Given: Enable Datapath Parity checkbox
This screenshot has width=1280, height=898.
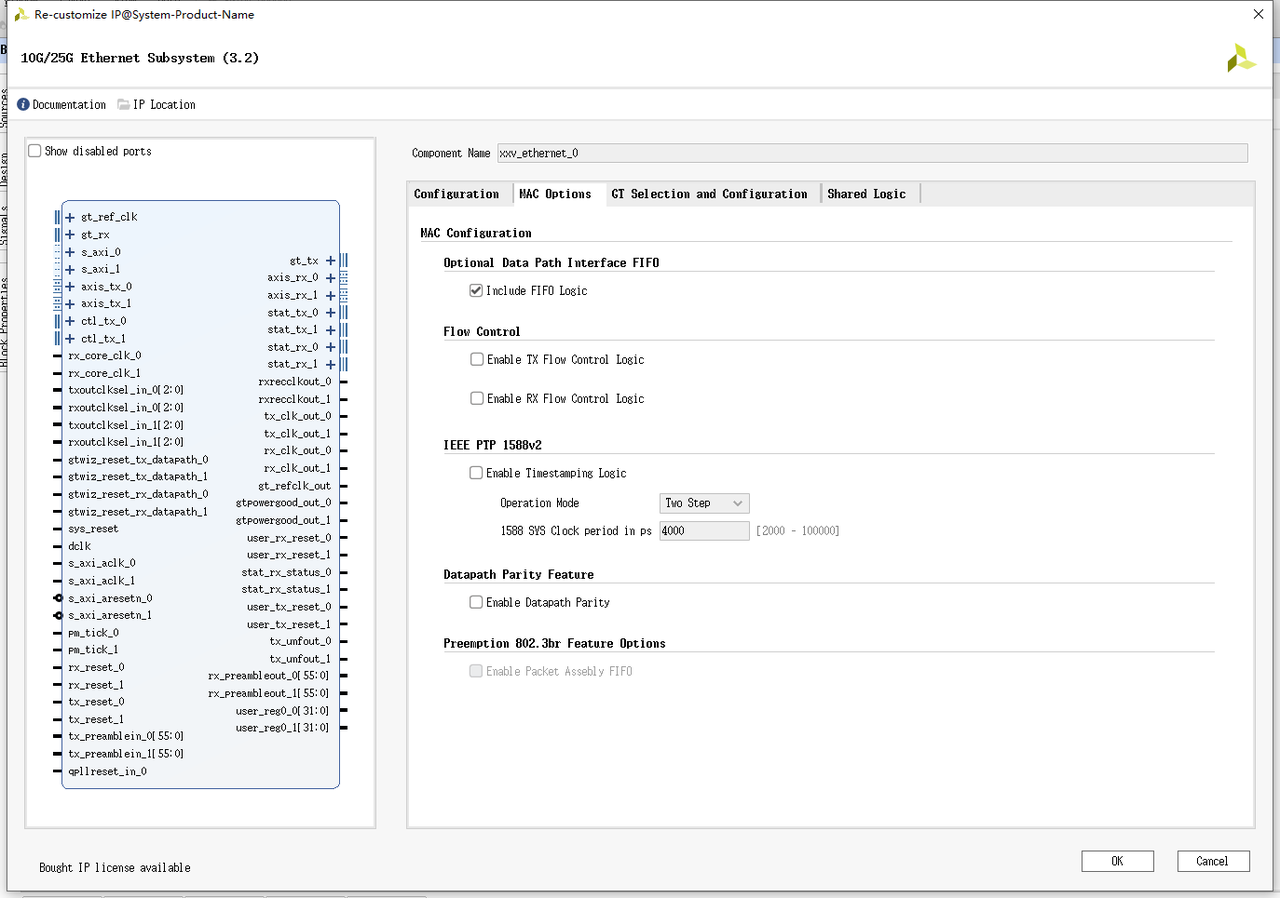Looking at the screenshot, I should coord(476,603).
